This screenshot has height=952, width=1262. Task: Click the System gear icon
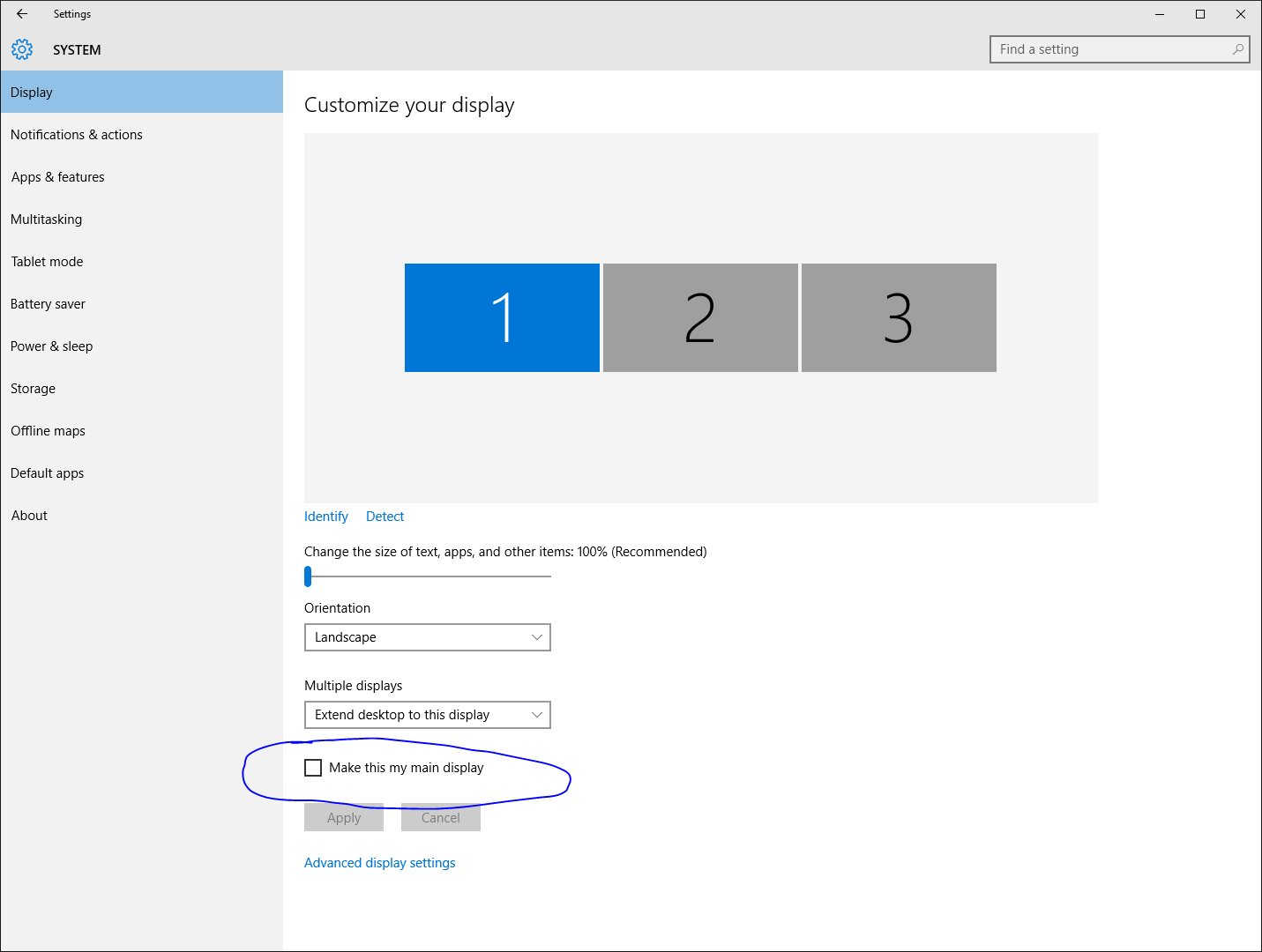point(22,49)
